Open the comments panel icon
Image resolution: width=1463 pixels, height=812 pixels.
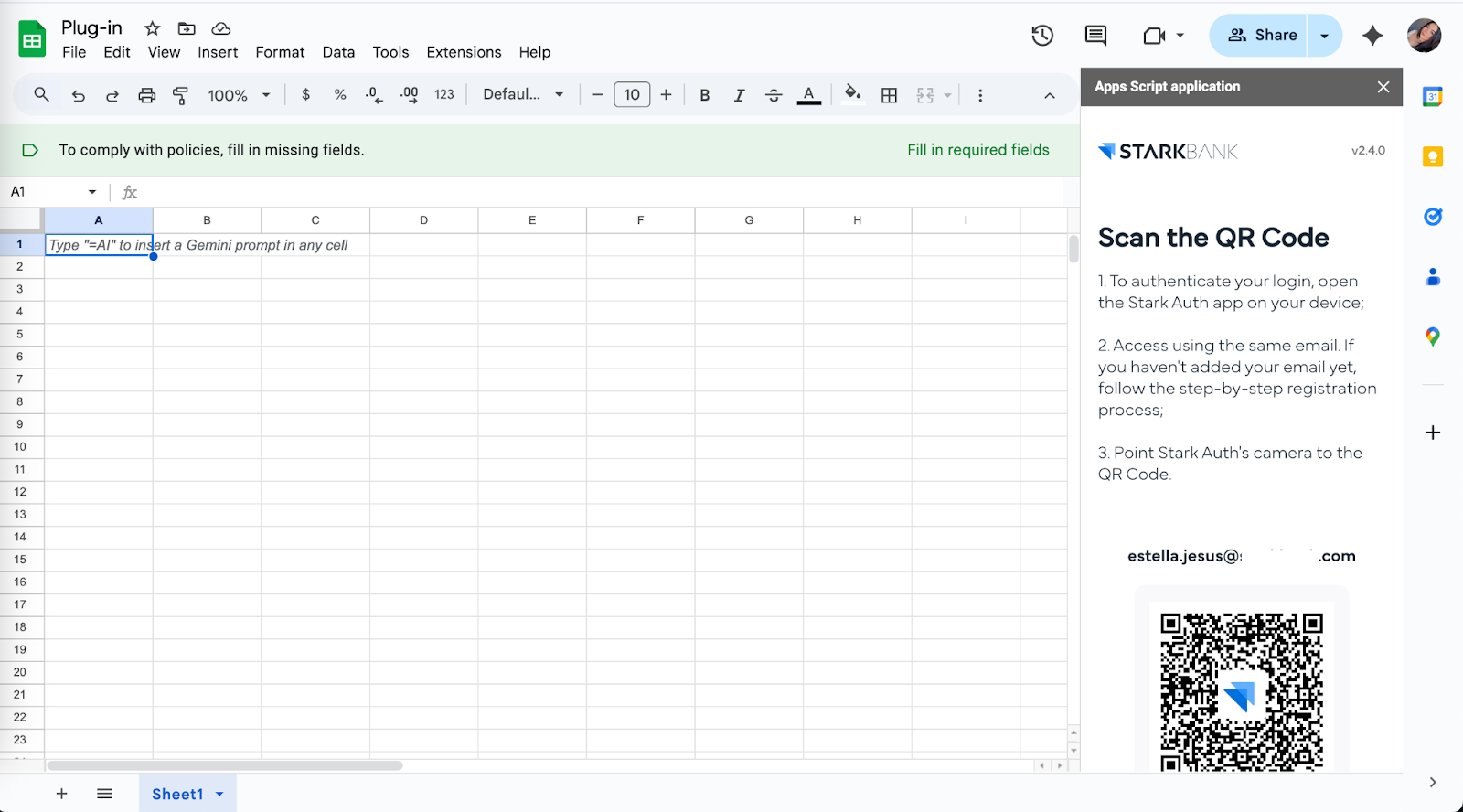click(1095, 36)
